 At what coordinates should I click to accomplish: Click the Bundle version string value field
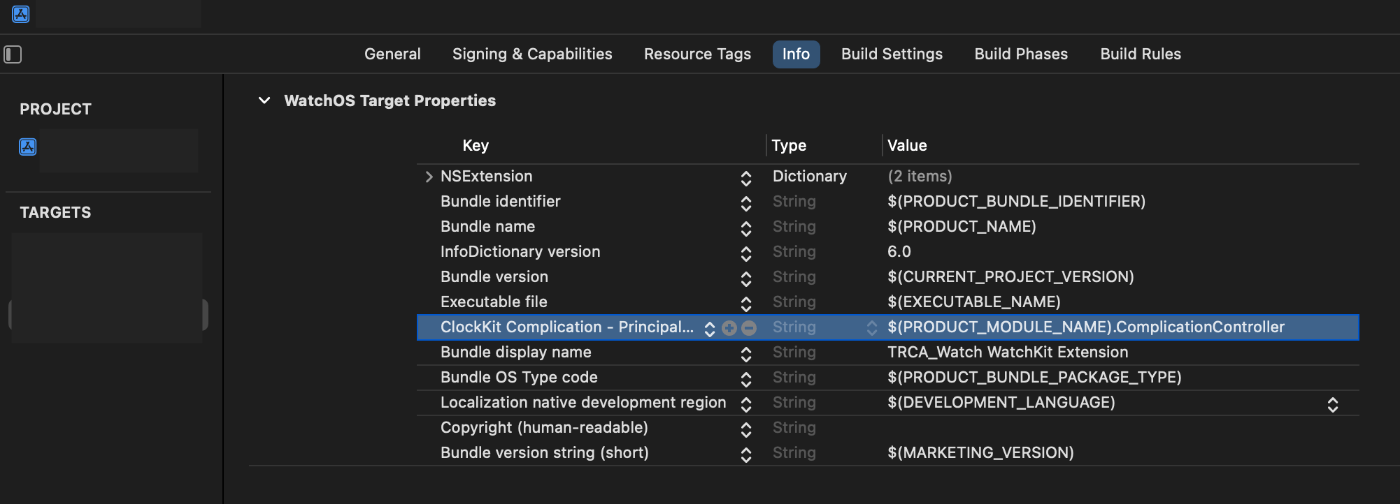pos(1120,453)
